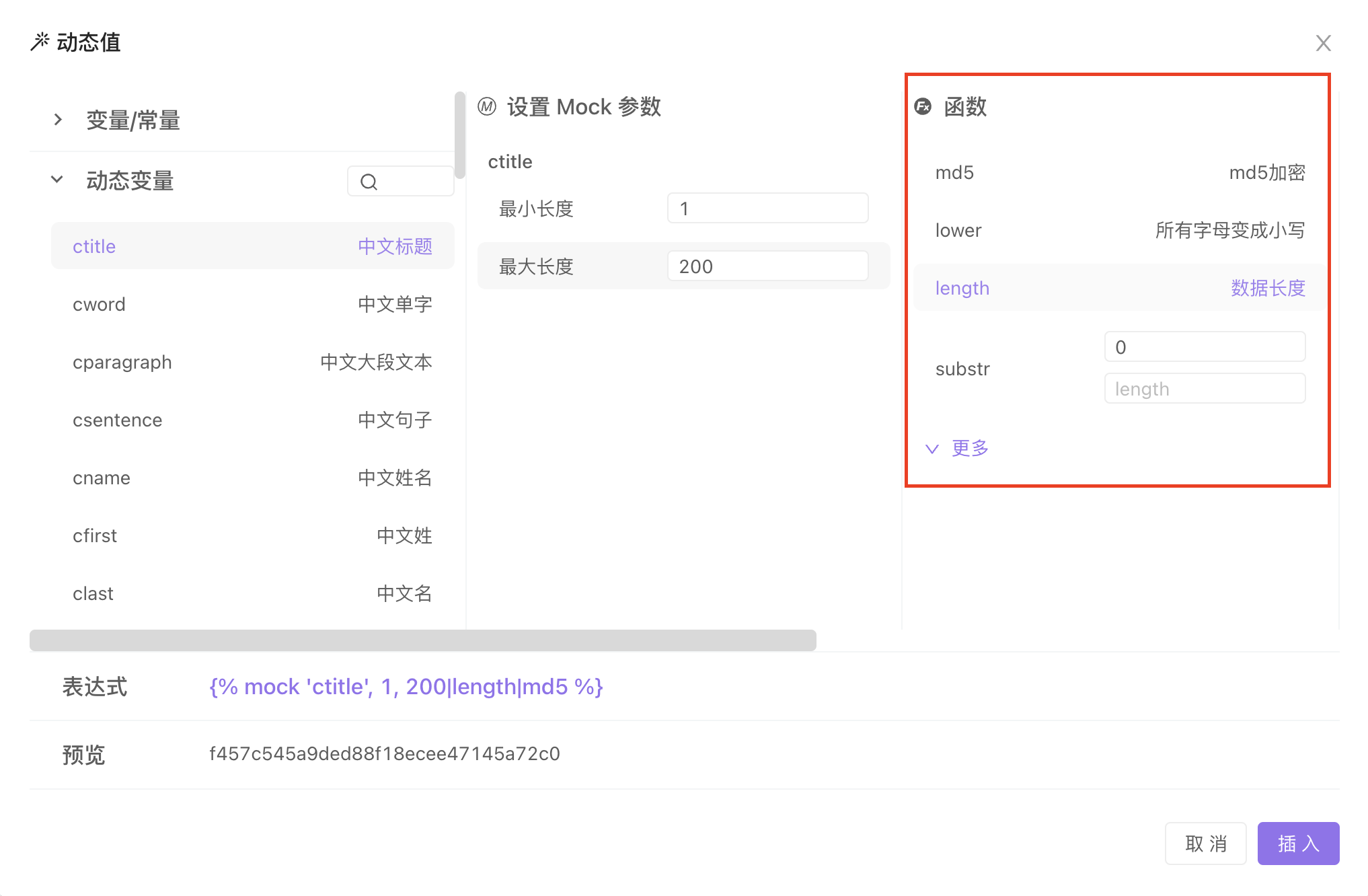Select the ctitle 中文标题 variable
This screenshot has height=896, width=1368.
click(x=252, y=246)
